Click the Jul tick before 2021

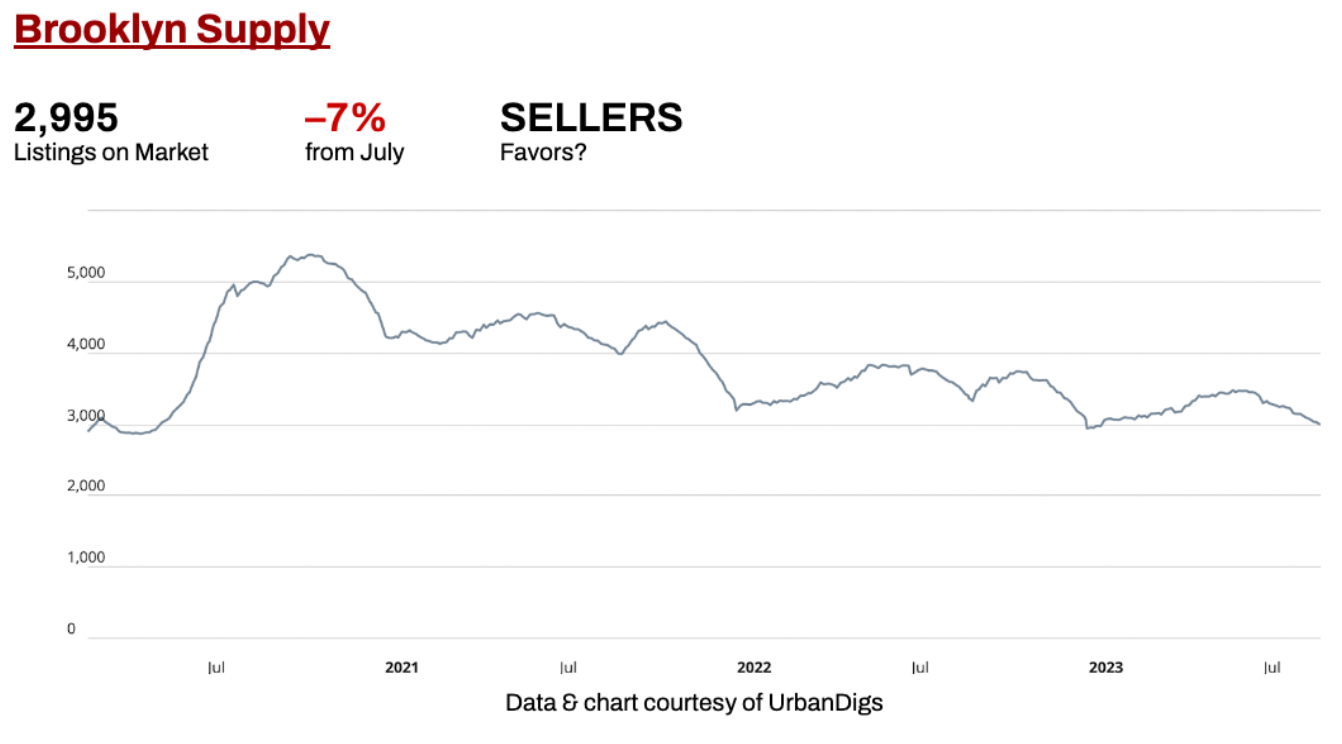(216, 667)
